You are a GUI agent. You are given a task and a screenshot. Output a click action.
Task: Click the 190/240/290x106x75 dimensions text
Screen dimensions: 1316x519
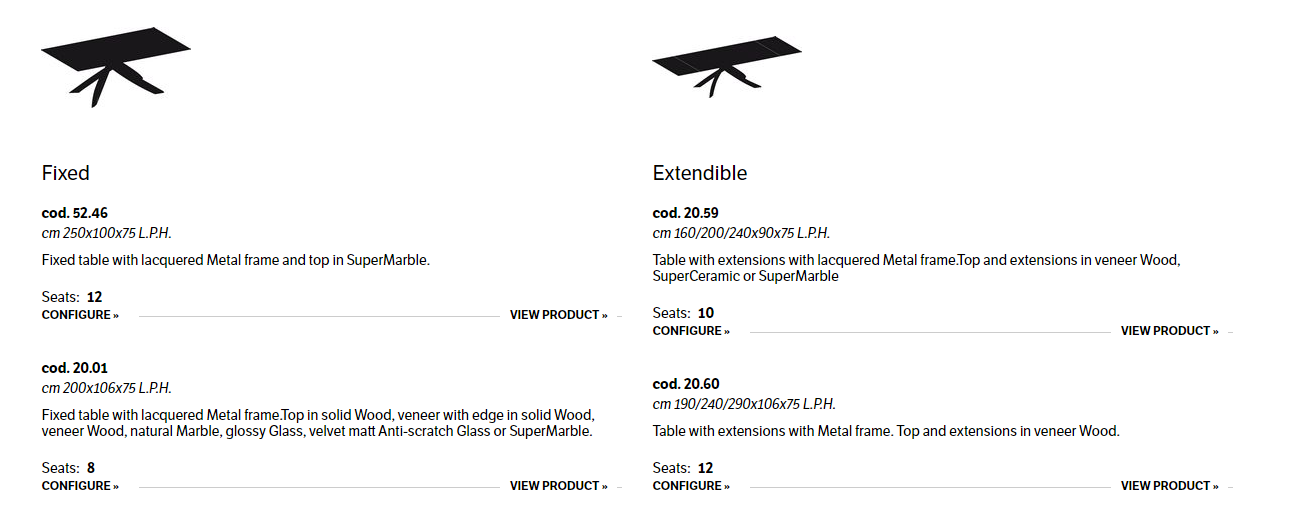pos(744,404)
